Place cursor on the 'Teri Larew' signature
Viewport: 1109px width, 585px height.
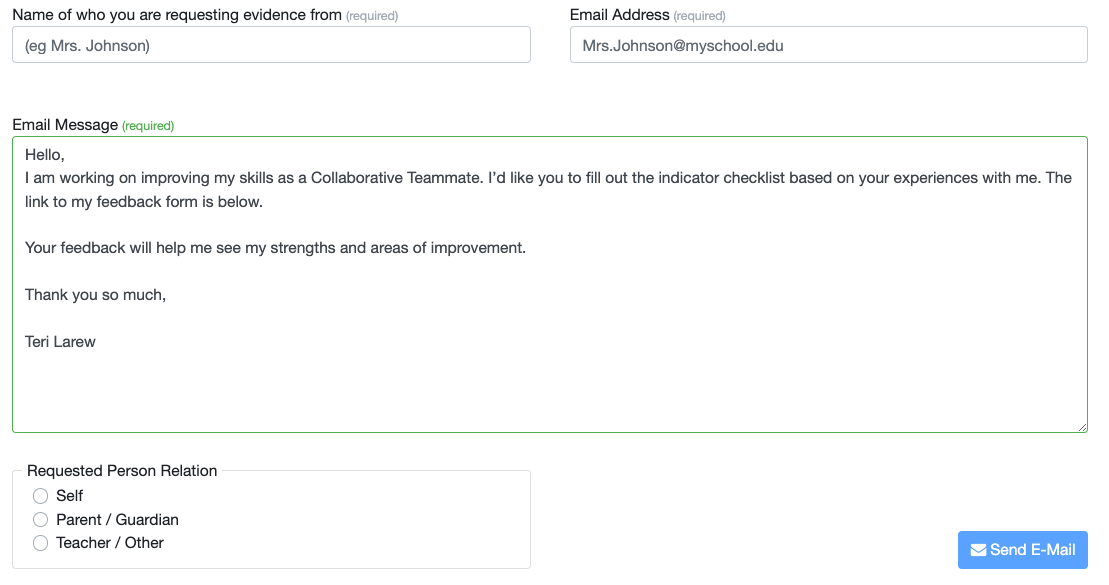(61, 342)
